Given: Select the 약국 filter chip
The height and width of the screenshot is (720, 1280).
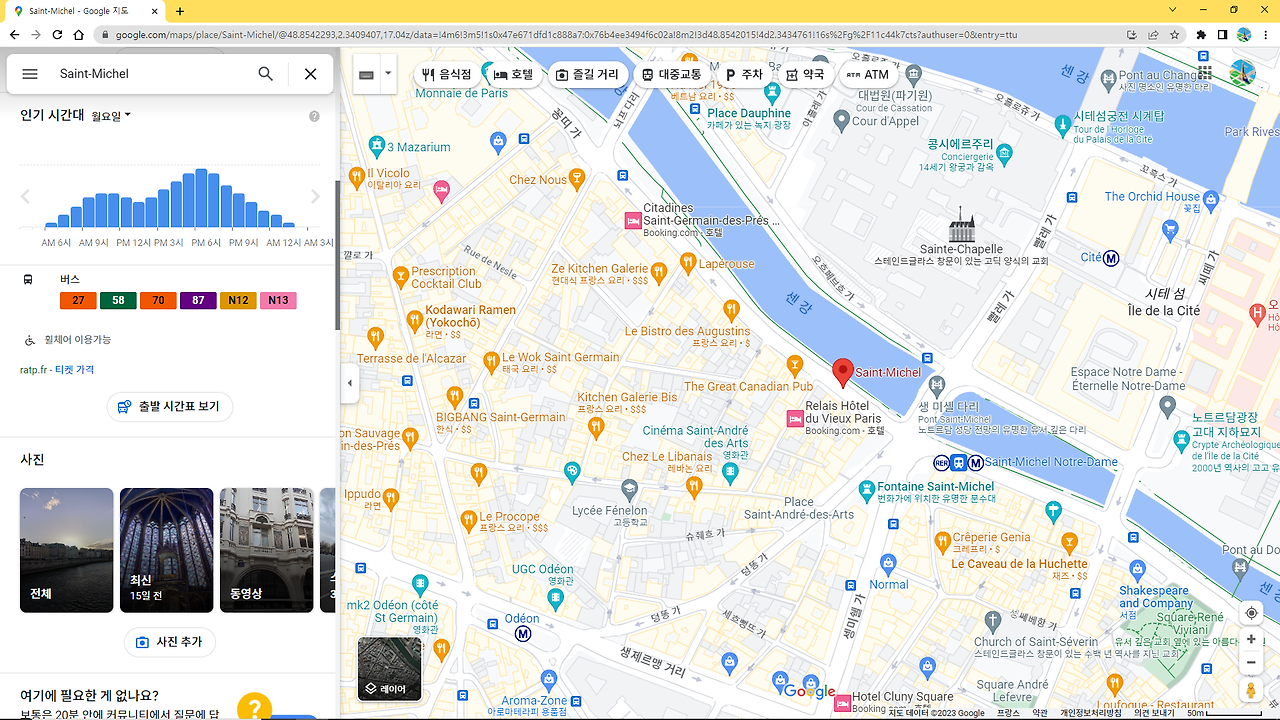Looking at the screenshot, I should [x=806, y=75].
